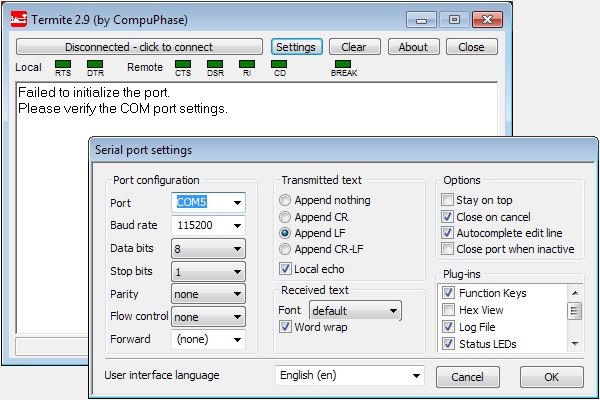This screenshot has height=400, width=600.
Task: Open the User interface language dropdown
Action: pos(350,376)
